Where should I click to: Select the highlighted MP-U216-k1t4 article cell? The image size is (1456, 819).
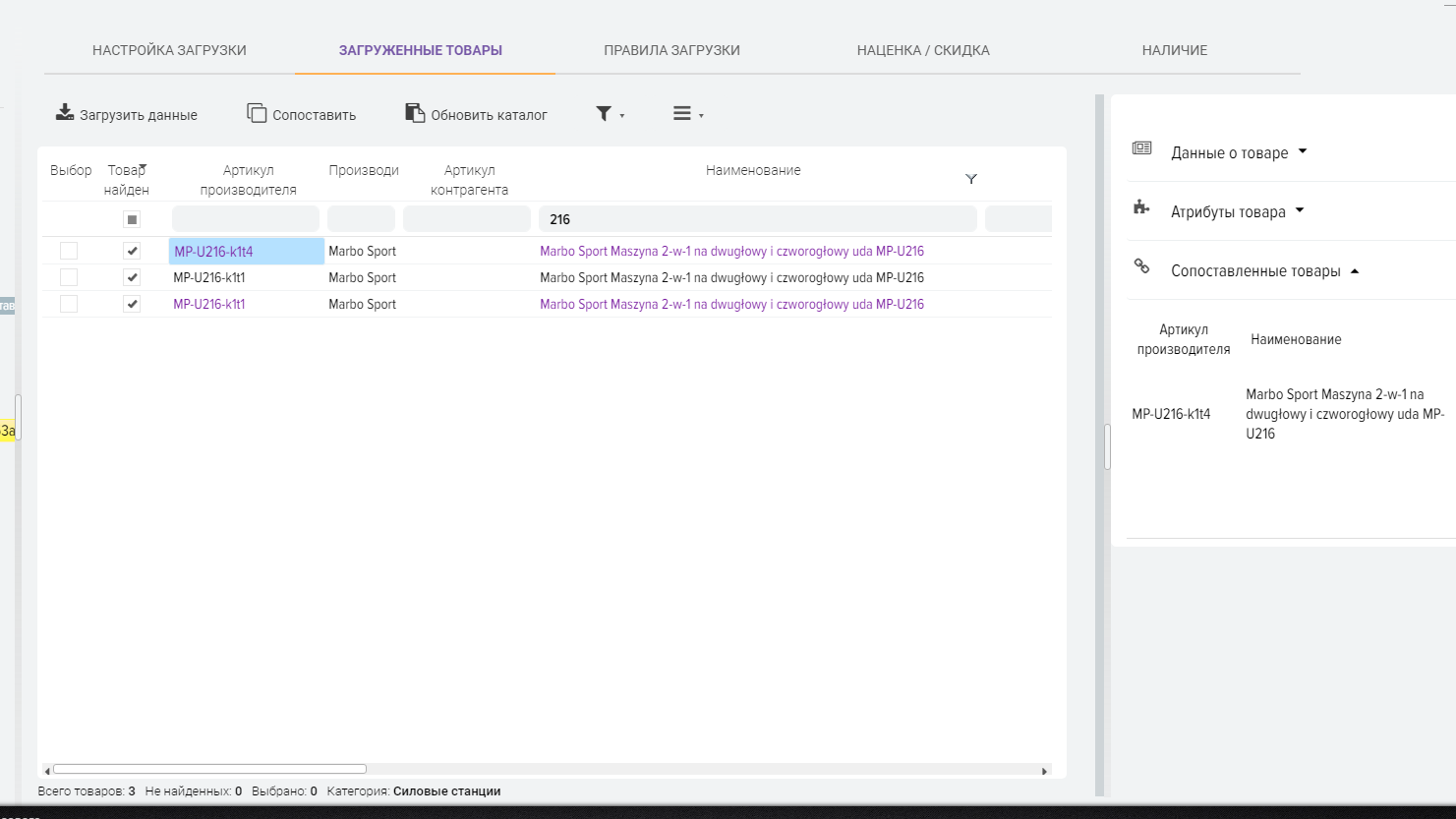[x=247, y=251]
